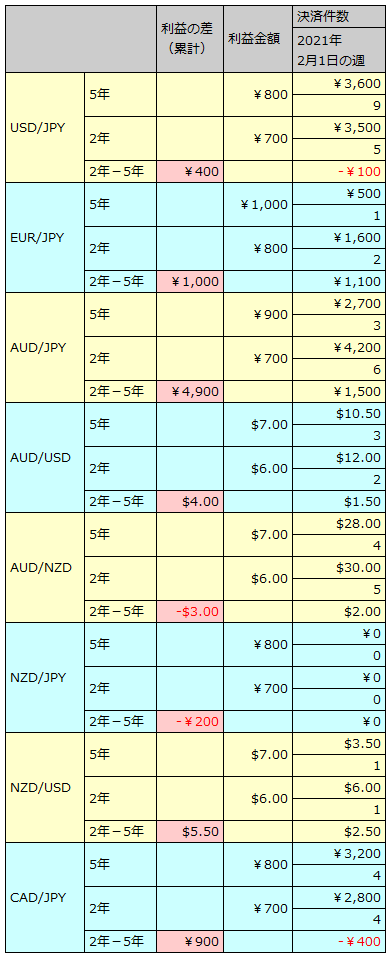Click the AUD/JPY currency pair cell
Screen dimensions: 391x958
(45, 347)
